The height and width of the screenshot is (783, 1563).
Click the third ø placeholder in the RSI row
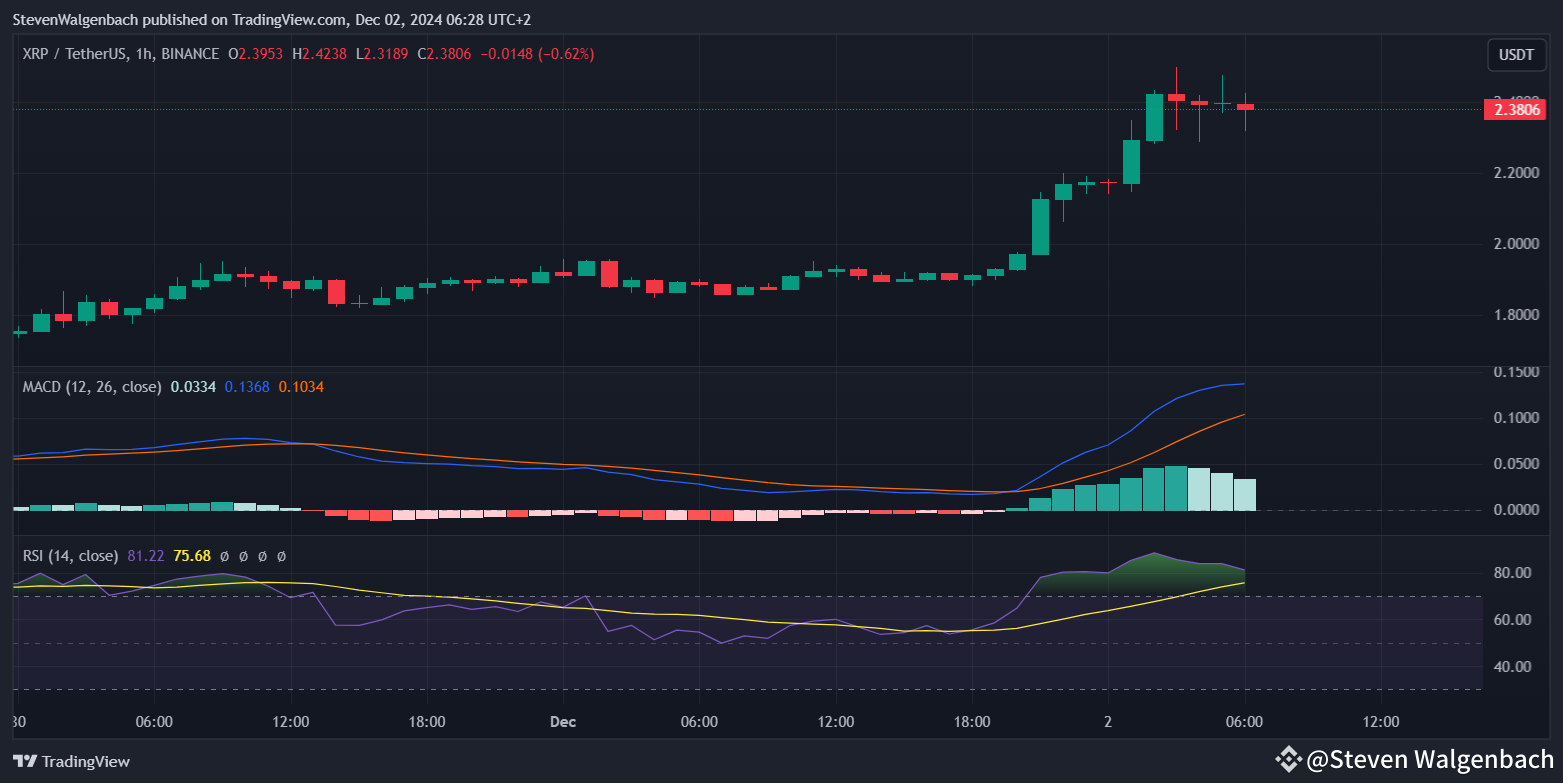pos(263,556)
